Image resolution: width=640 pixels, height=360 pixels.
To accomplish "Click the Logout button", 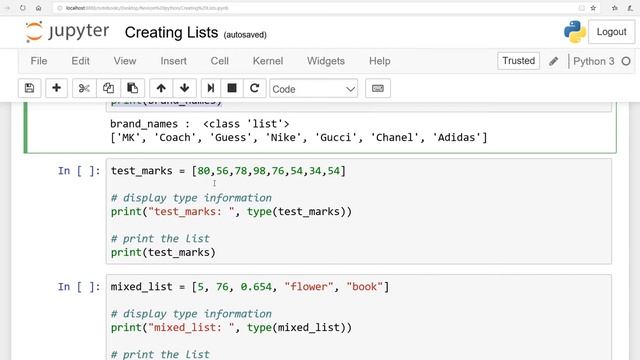I will click(x=611, y=32).
